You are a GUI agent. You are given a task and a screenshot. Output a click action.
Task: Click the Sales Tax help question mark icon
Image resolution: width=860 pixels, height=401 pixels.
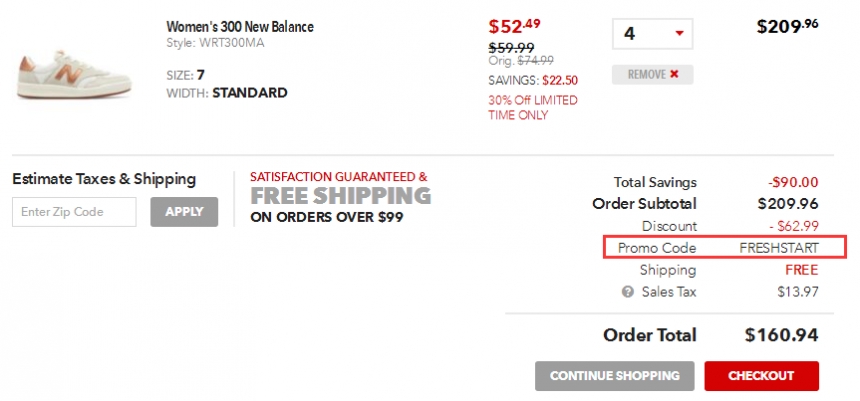(x=627, y=292)
